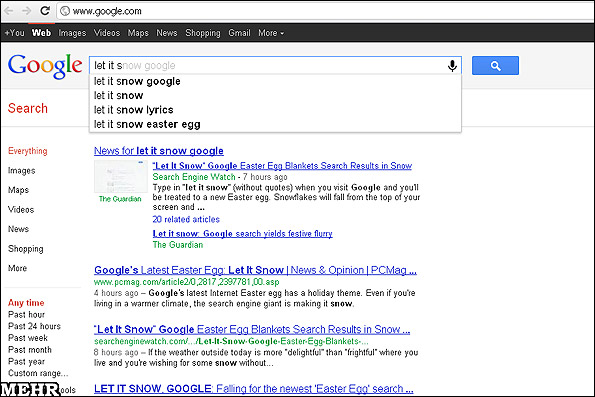The image size is (595, 397).
Task: Open Search Engine Watch news headline link
Action: click(282, 166)
